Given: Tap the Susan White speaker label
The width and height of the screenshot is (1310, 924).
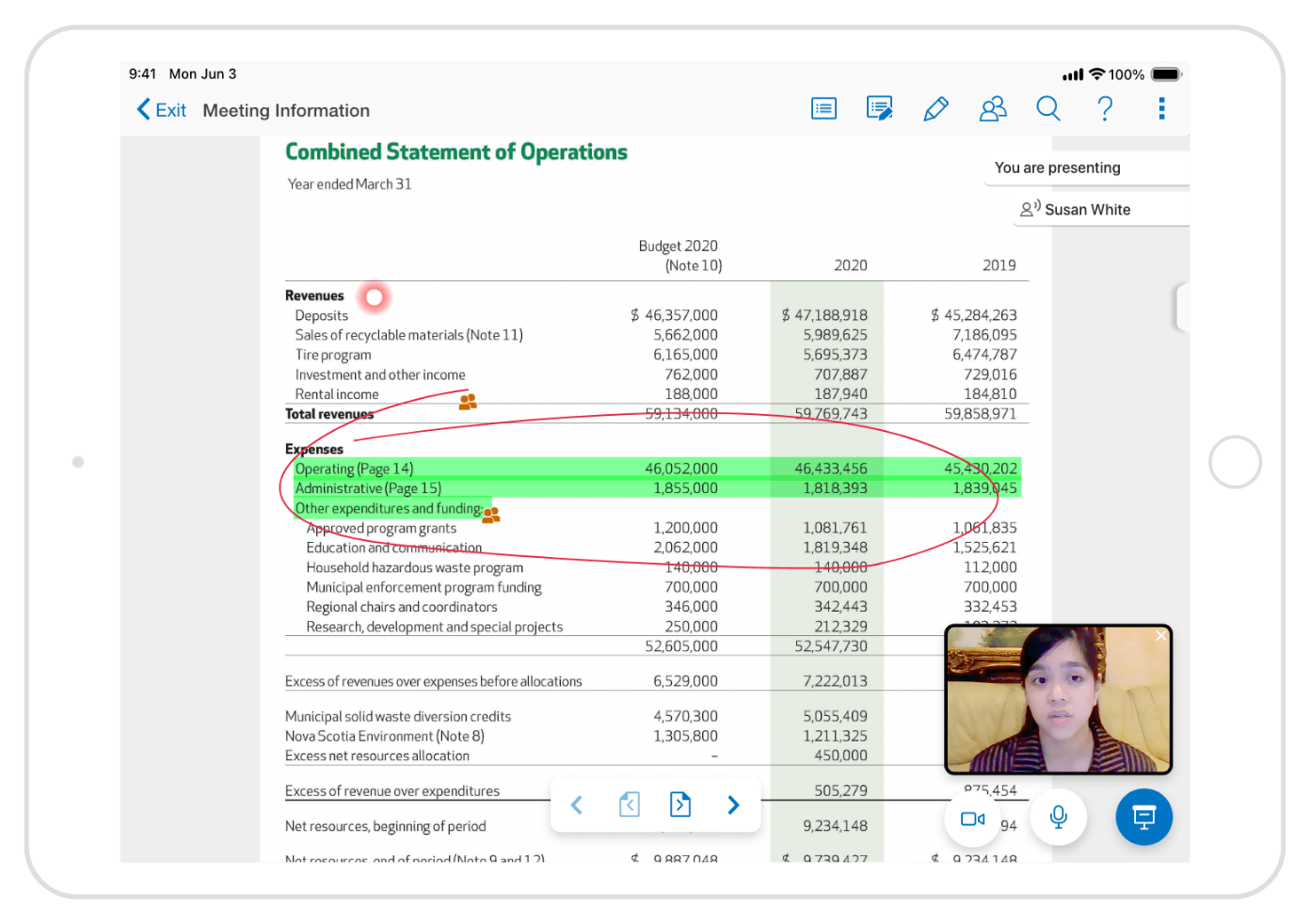Looking at the screenshot, I should coord(1086,210).
